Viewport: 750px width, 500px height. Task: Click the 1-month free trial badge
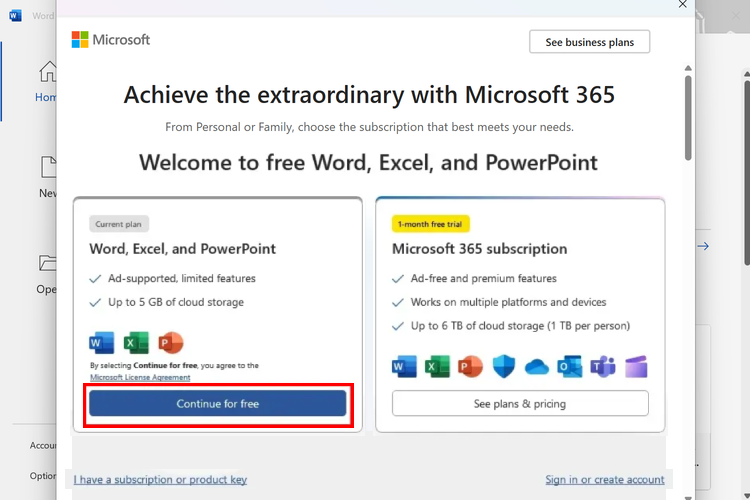[430, 224]
